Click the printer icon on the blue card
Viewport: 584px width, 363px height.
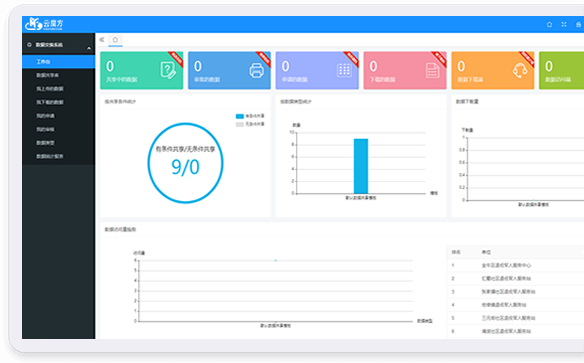256,70
